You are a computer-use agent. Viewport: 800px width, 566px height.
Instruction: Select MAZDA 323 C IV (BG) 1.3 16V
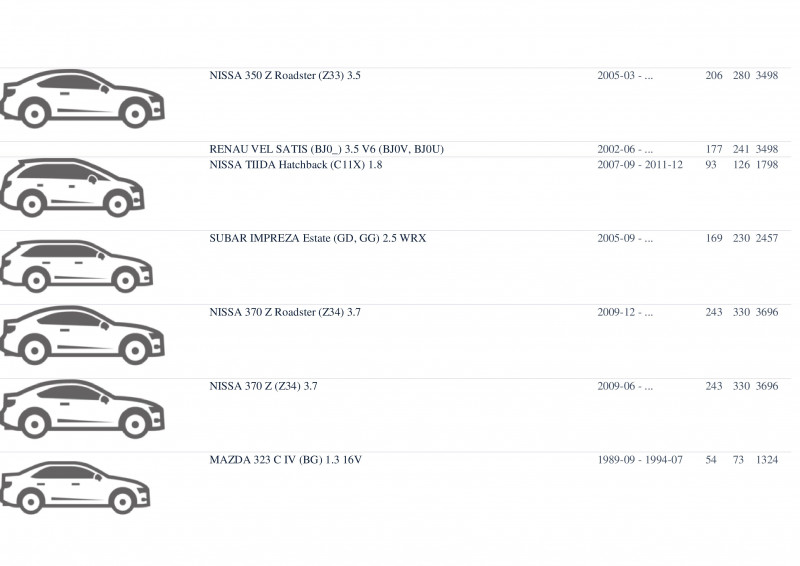point(285,460)
